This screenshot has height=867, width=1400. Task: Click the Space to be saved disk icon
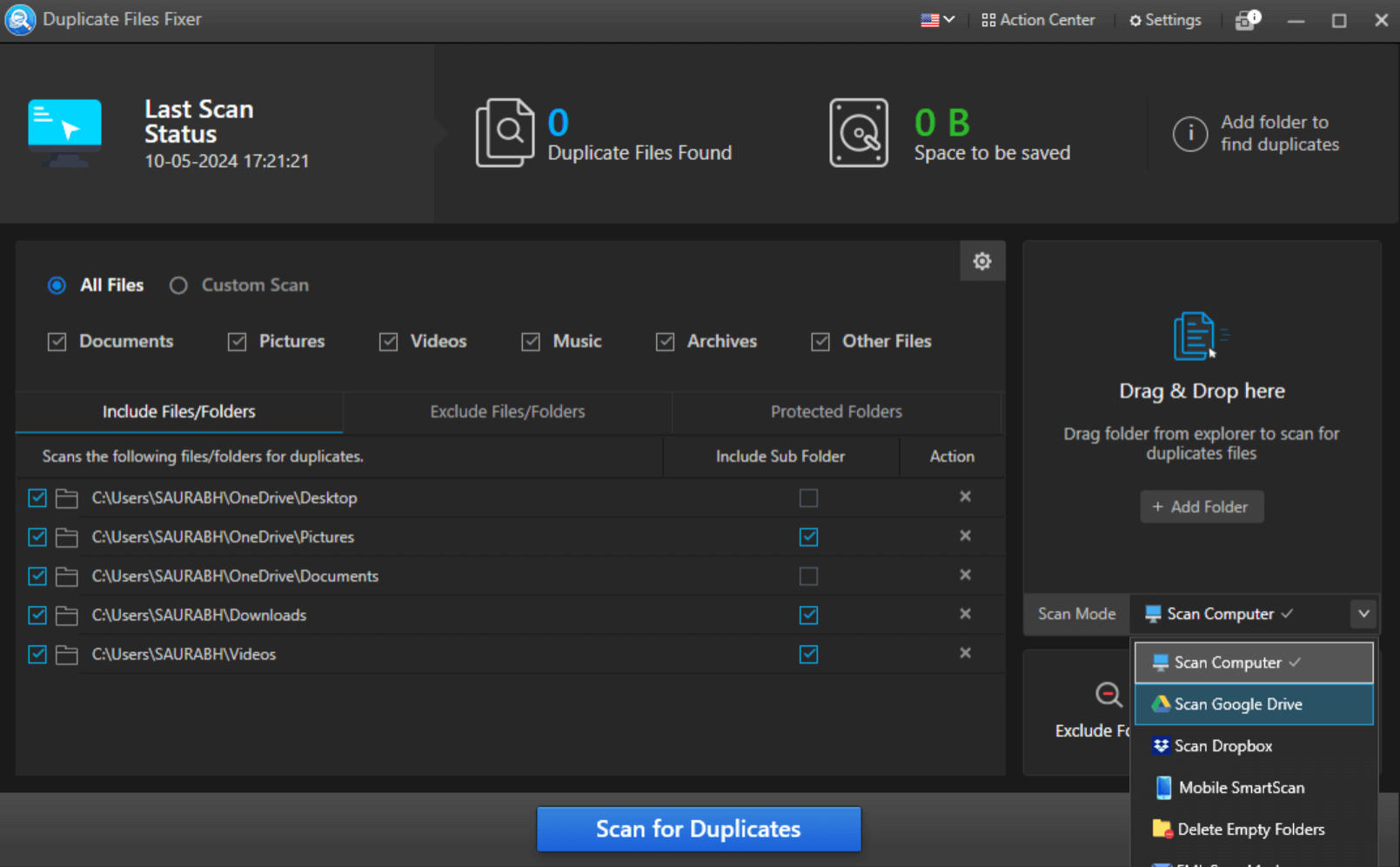click(x=859, y=133)
